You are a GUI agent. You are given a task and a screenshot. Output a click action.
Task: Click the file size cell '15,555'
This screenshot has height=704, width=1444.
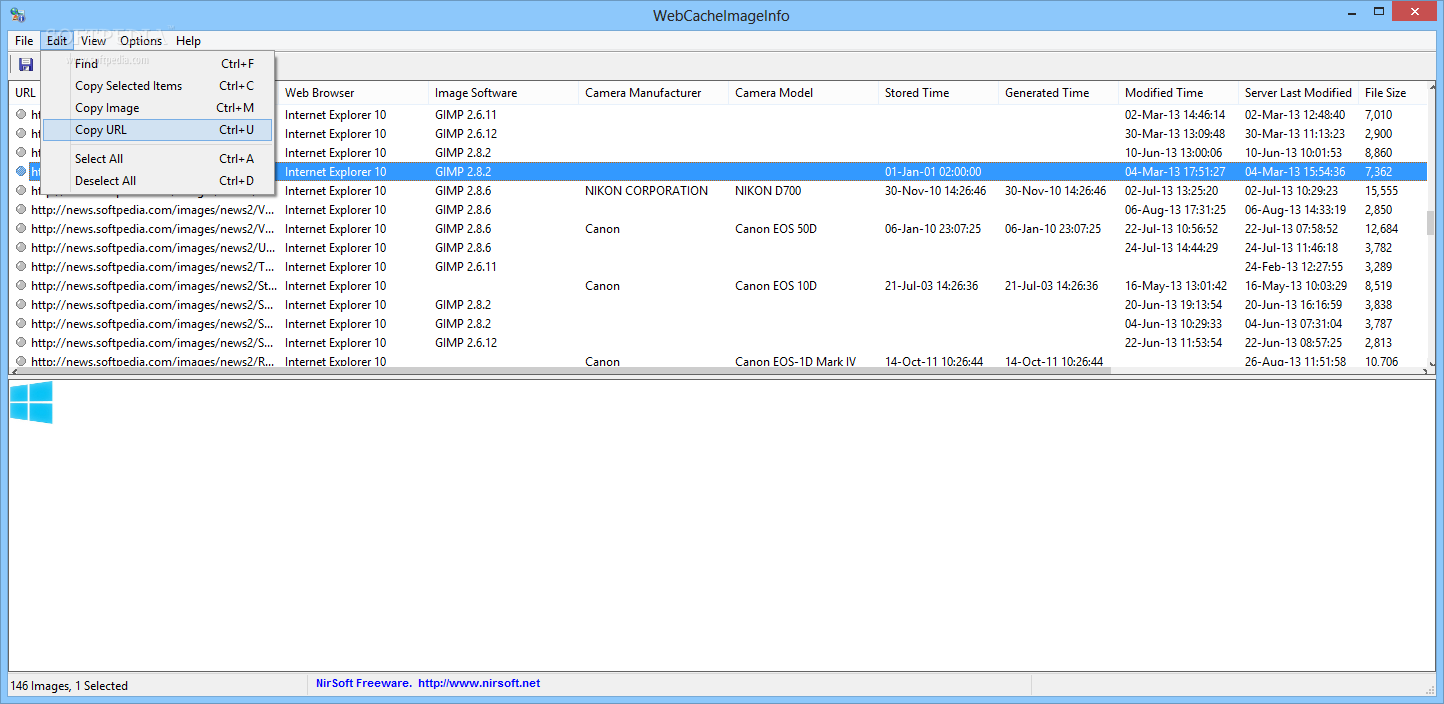[1382, 191]
